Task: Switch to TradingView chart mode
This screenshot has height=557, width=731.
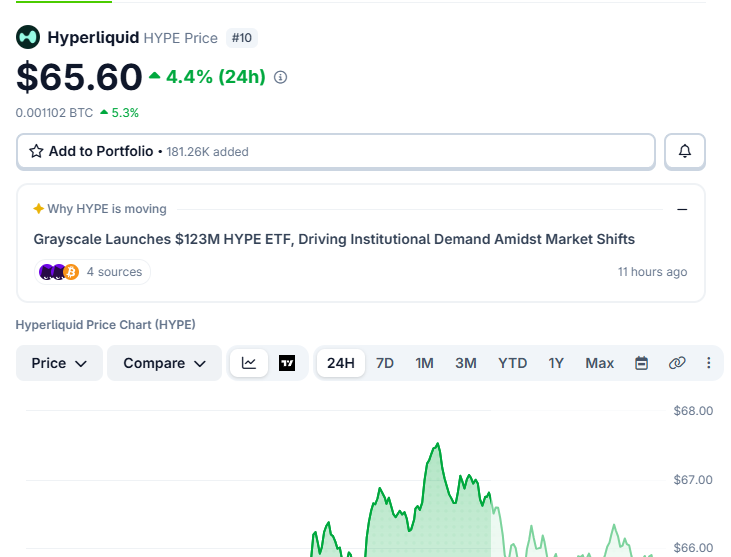Action: pyautogui.click(x=287, y=363)
